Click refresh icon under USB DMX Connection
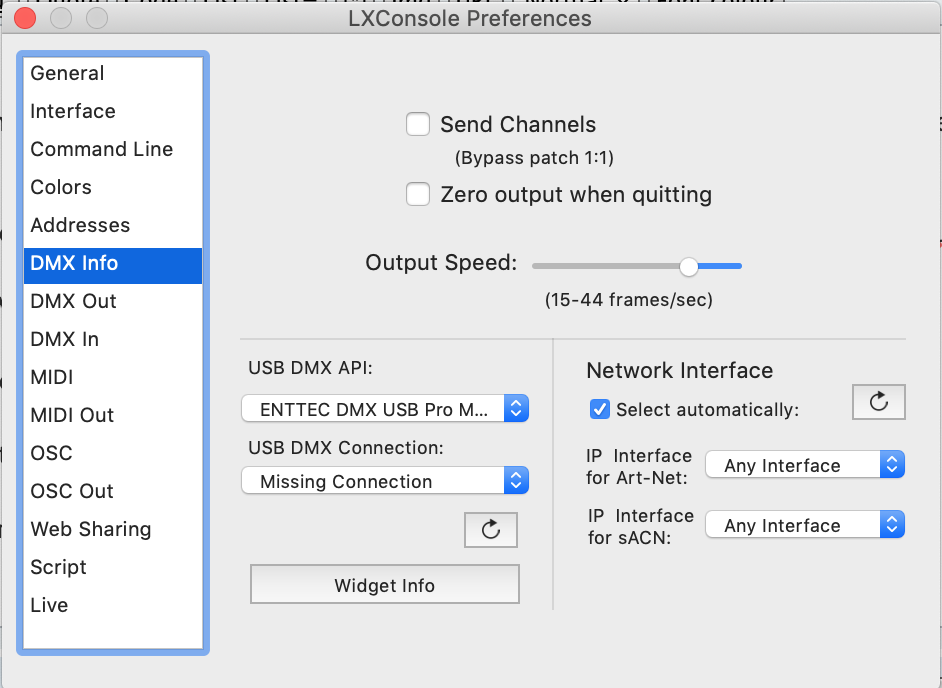Image resolution: width=942 pixels, height=688 pixels. (x=491, y=529)
